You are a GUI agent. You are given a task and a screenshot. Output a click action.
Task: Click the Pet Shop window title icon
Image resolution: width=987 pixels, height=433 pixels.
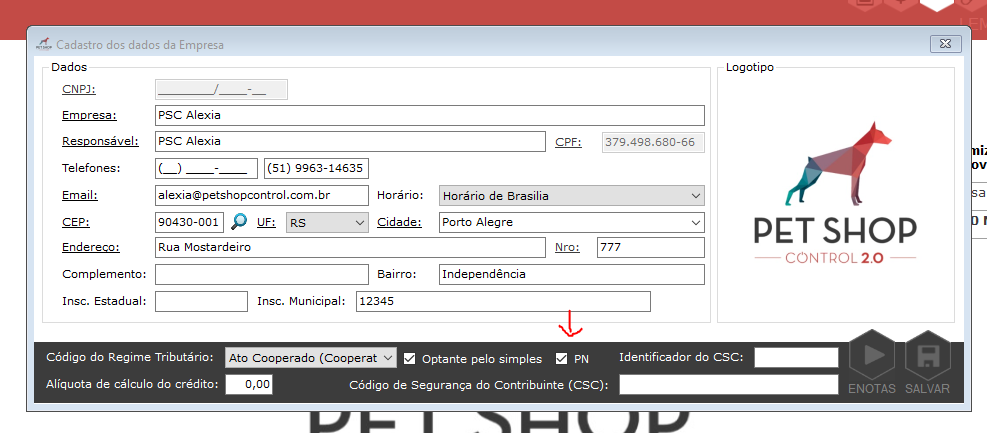click(43, 45)
